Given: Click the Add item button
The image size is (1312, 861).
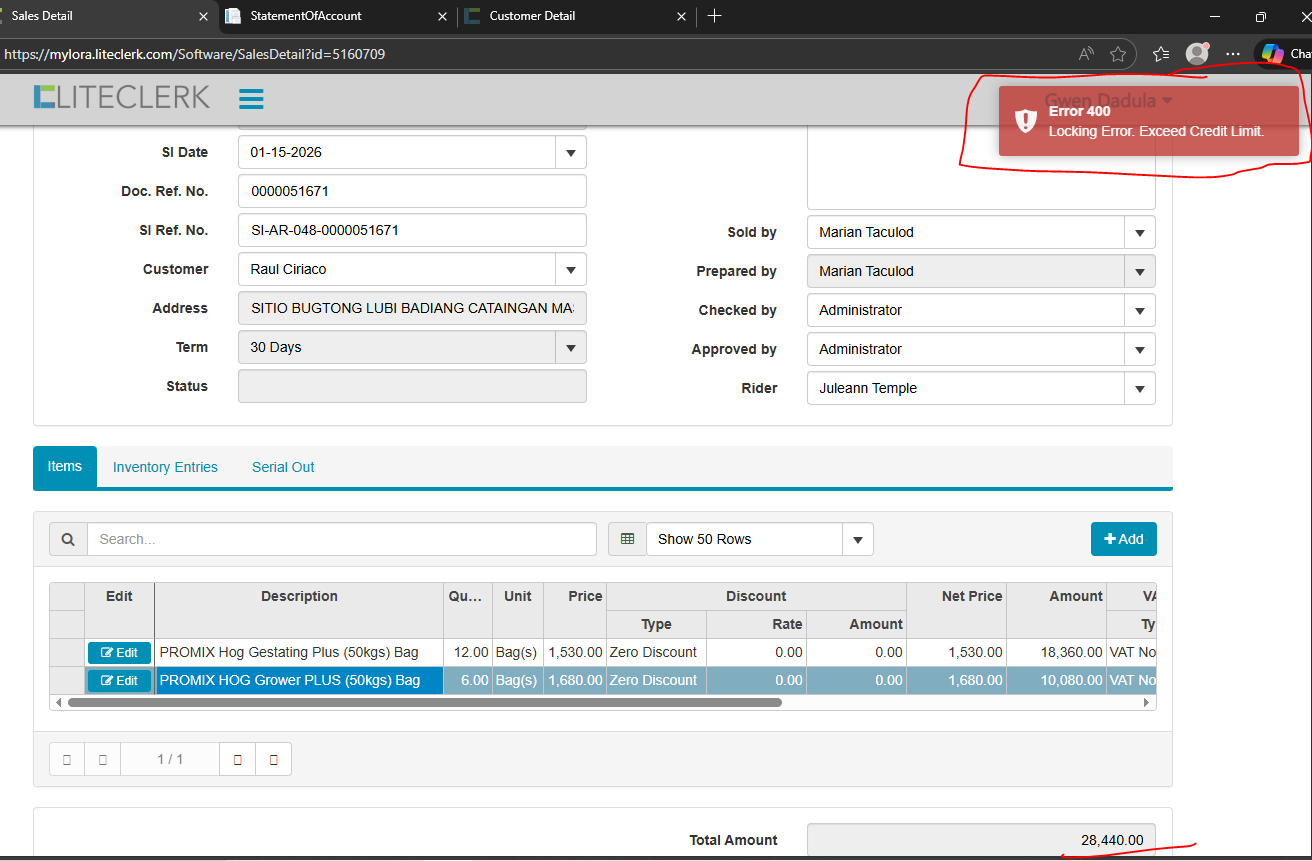Looking at the screenshot, I should 1123,539.
